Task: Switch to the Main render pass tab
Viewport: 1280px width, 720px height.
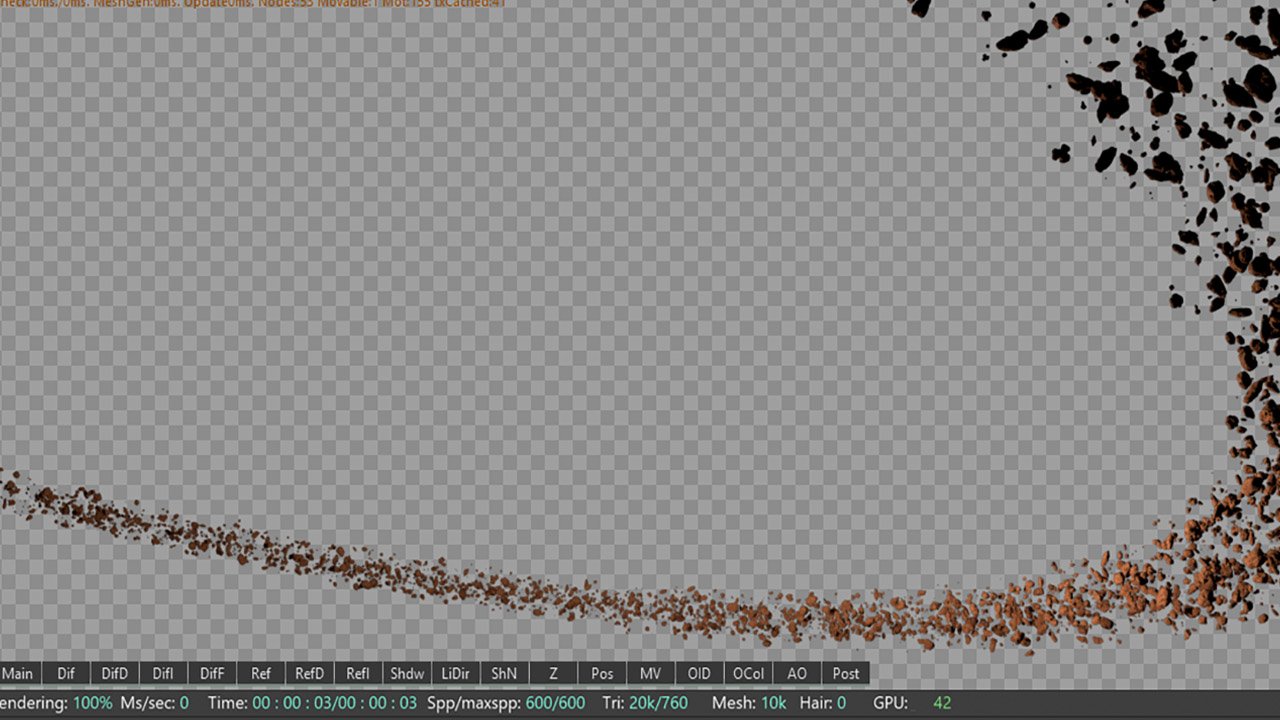Action: pyautogui.click(x=18, y=674)
